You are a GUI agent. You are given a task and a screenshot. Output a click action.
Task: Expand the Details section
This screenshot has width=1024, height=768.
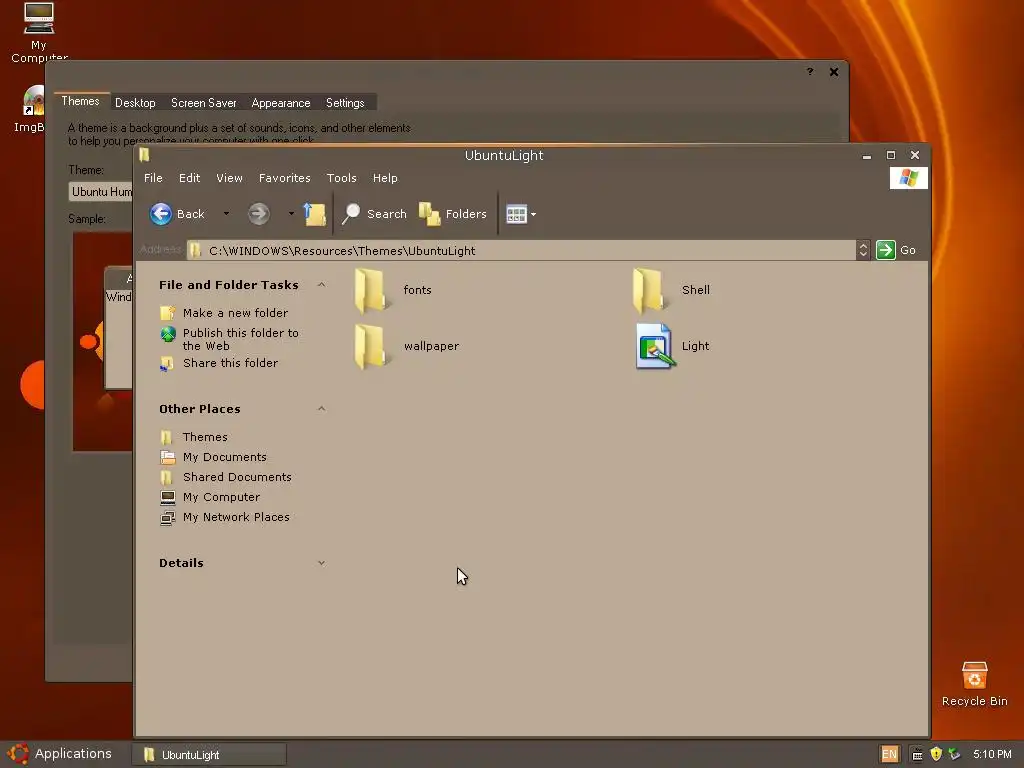point(321,563)
